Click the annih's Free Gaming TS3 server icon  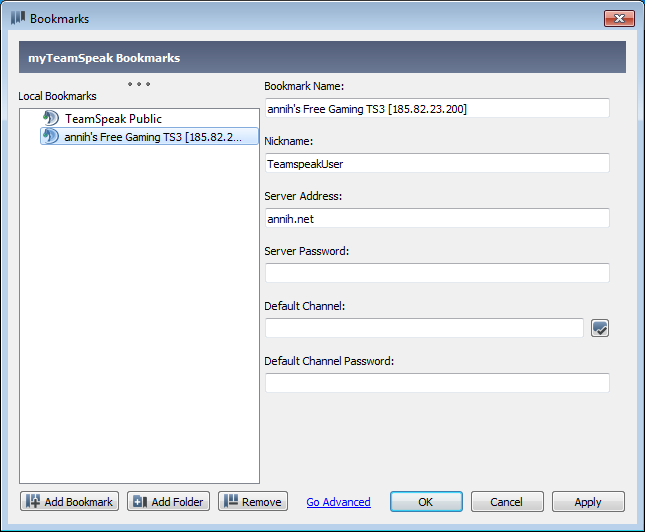[x=51, y=137]
